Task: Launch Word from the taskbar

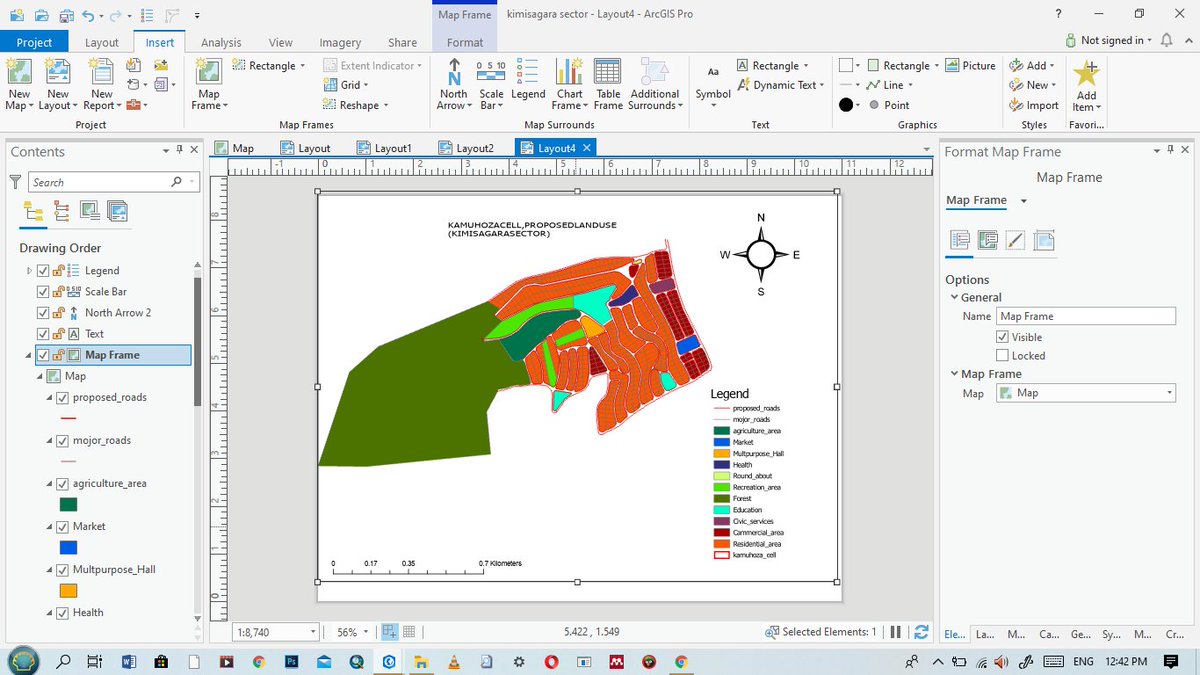Action: (x=128, y=661)
